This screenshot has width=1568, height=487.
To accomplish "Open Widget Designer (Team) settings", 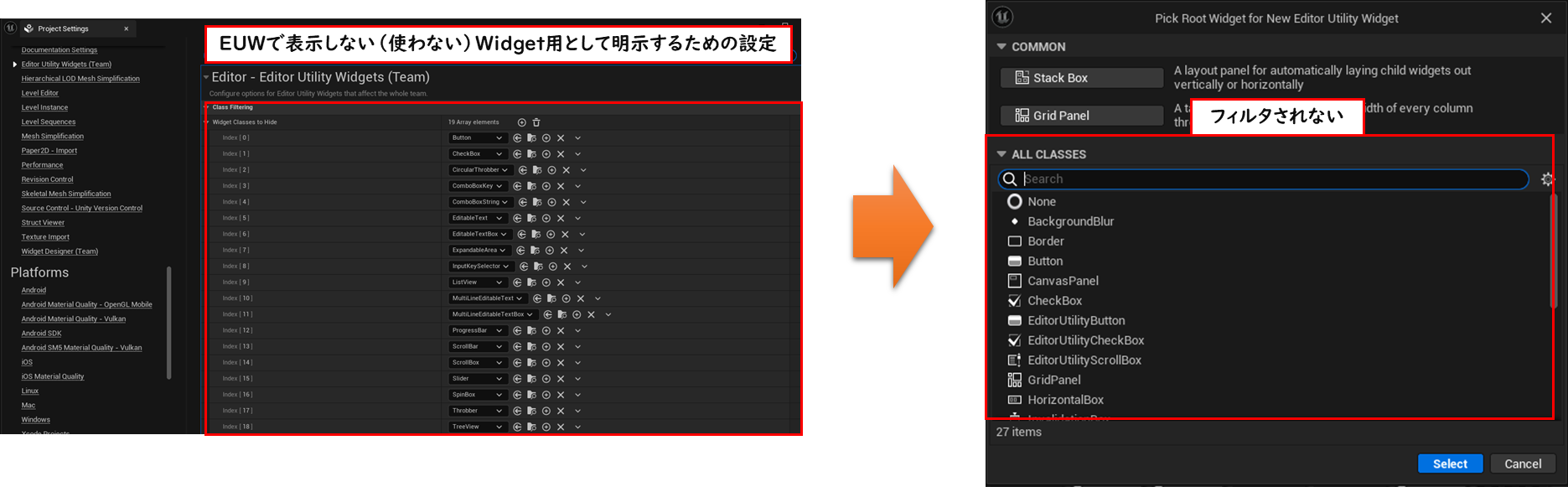I will [x=60, y=251].
